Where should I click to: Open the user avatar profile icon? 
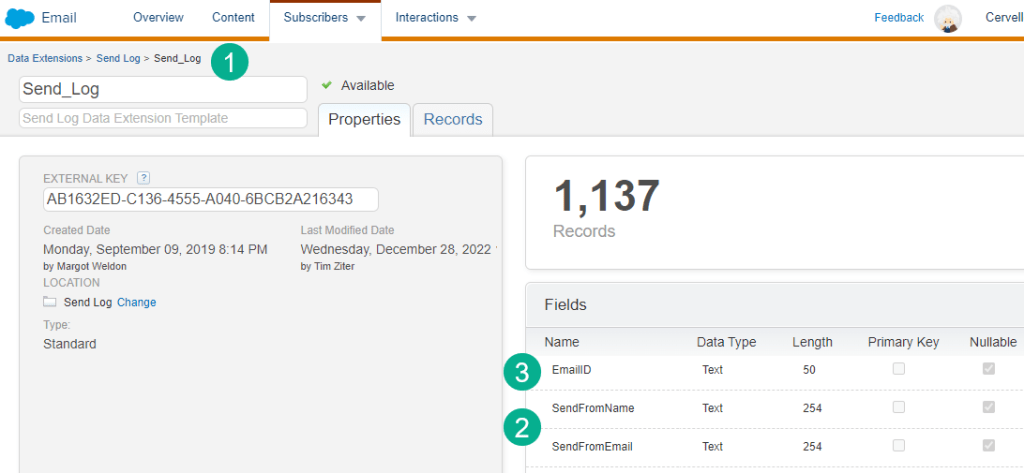click(947, 18)
